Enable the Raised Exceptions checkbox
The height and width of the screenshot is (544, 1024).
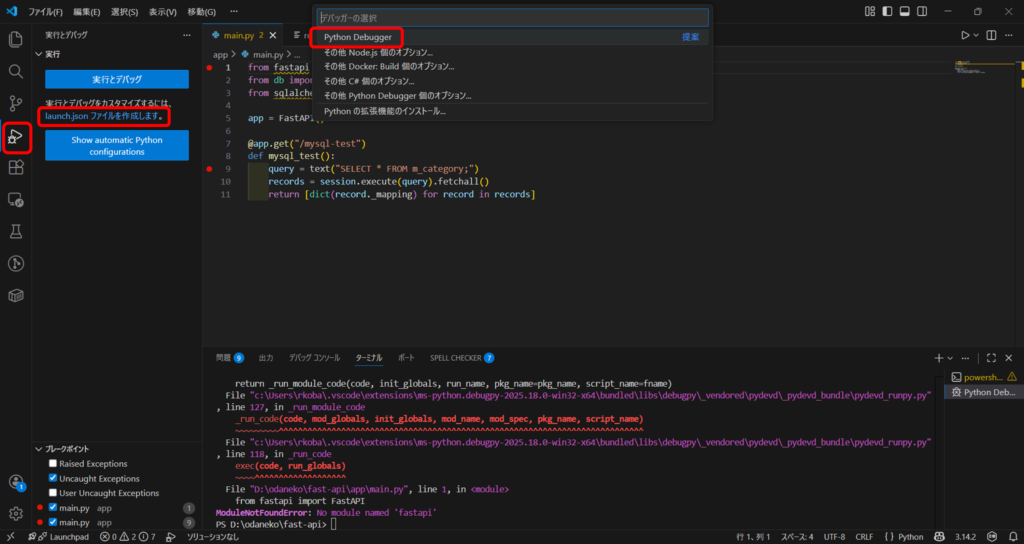tap(53, 464)
